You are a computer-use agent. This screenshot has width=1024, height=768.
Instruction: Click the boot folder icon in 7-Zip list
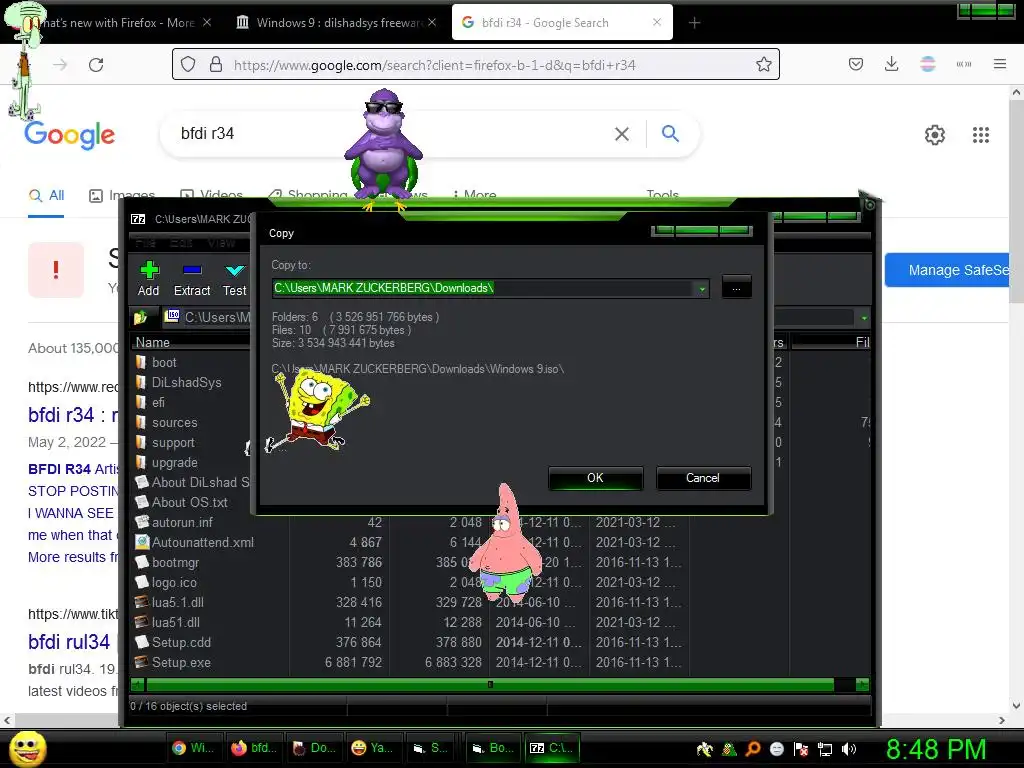pos(140,362)
